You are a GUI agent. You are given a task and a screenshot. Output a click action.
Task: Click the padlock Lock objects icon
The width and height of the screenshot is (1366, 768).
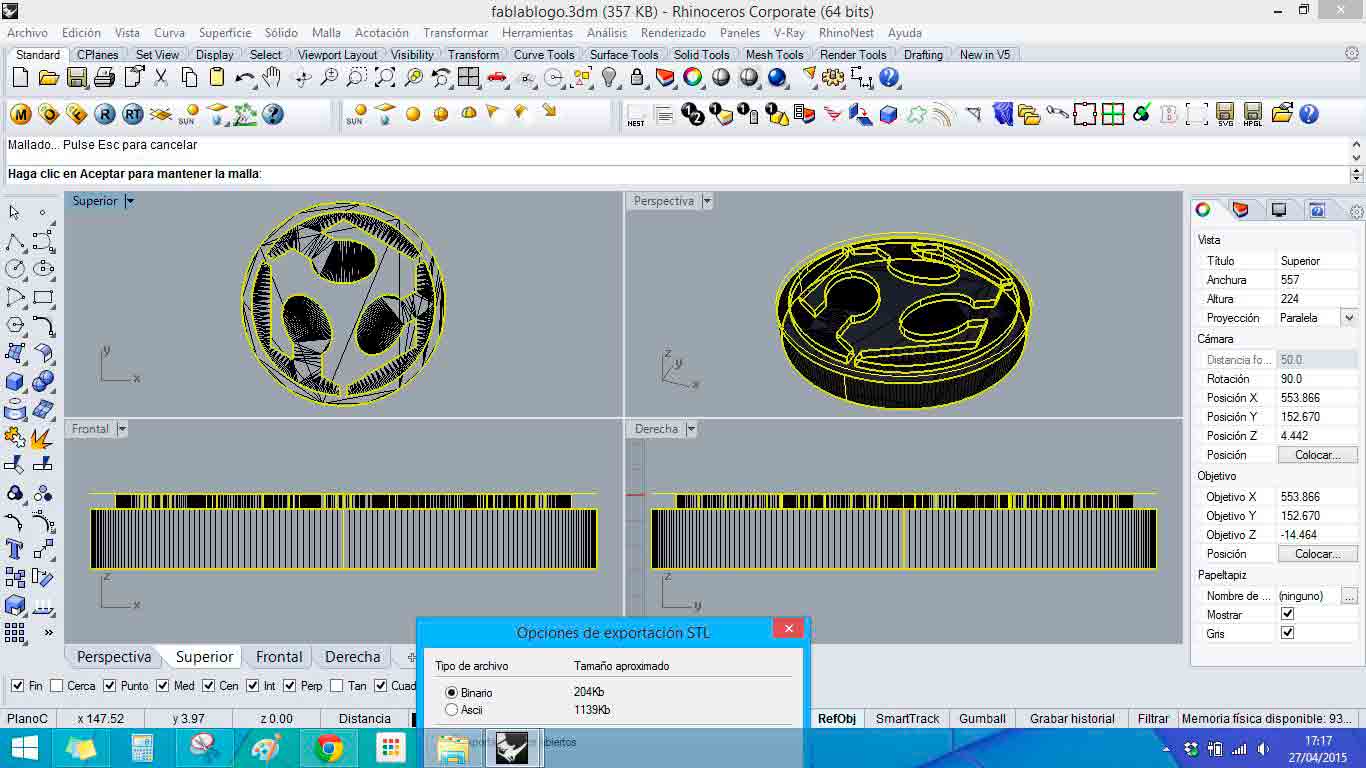[x=636, y=78]
